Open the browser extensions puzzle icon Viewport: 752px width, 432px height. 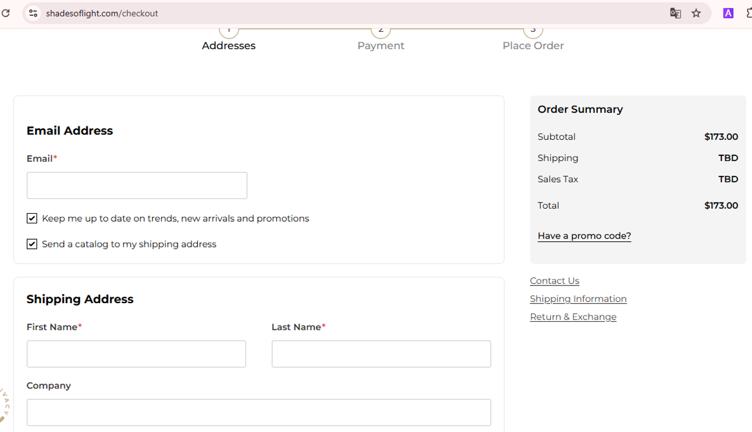(748, 13)
